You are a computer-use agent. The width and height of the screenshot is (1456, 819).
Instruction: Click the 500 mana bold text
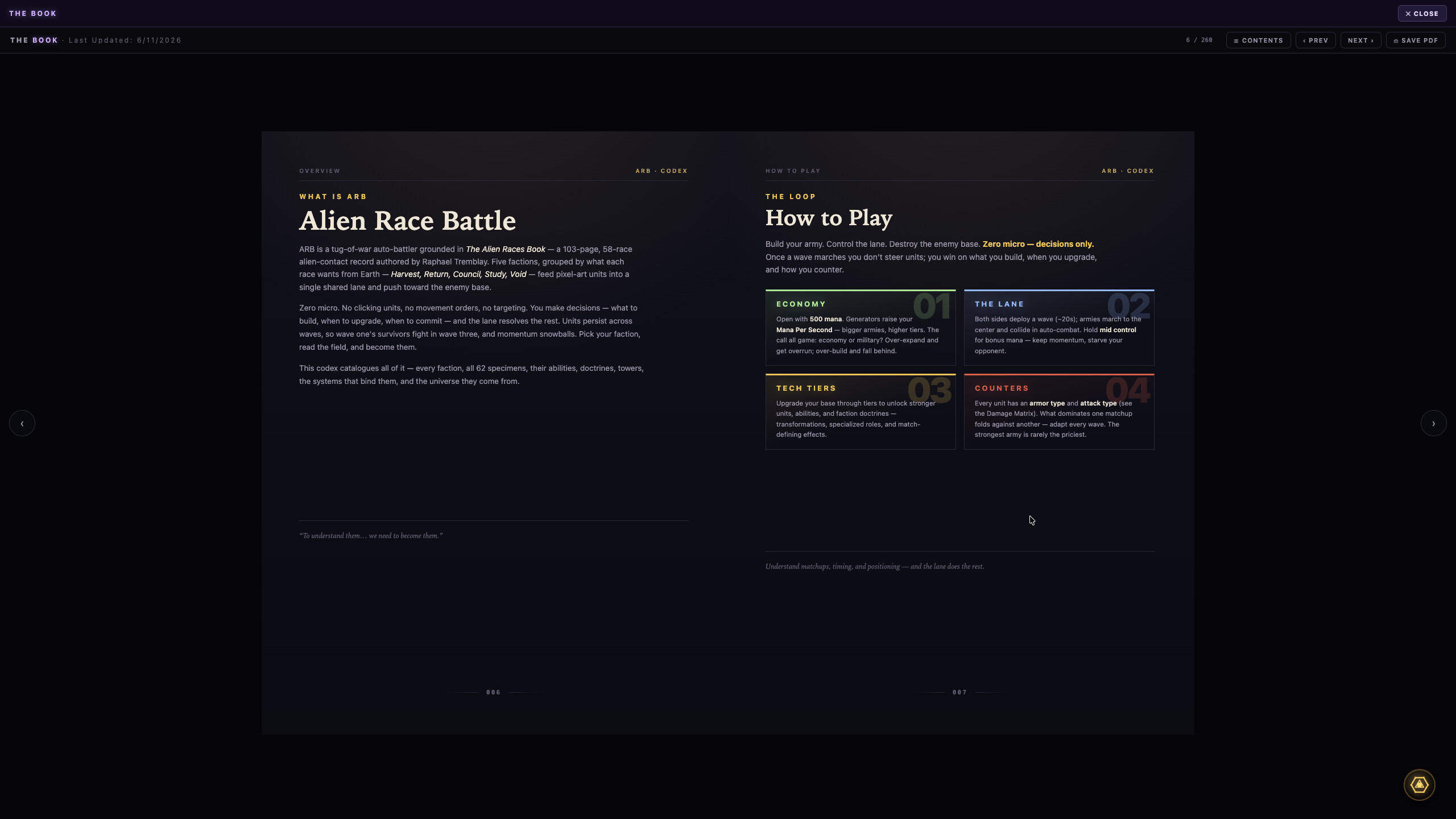click(x=825, y=319)
